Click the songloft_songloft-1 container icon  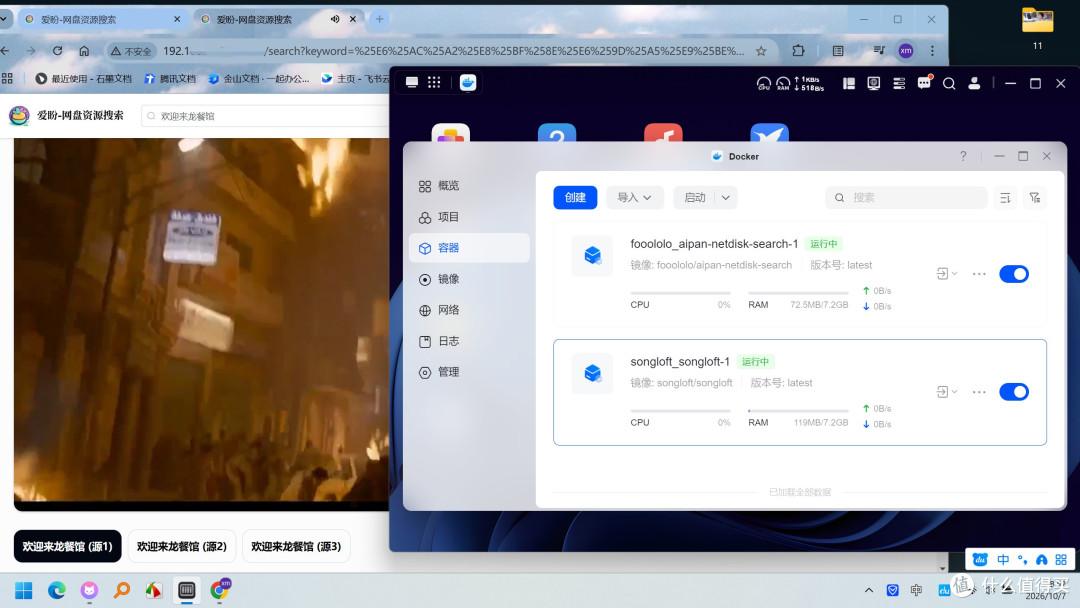[x=592, y=373]
